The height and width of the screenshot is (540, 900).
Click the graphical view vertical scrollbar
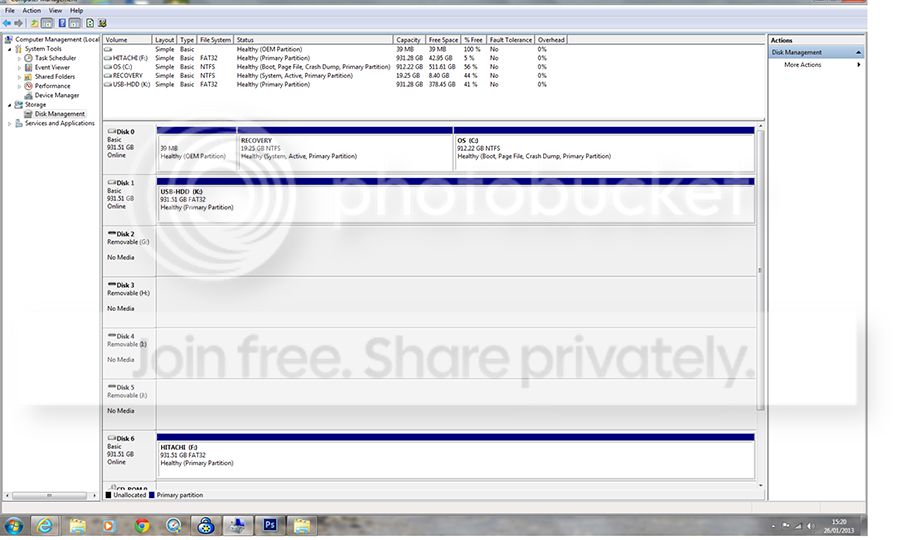(761, 270)
